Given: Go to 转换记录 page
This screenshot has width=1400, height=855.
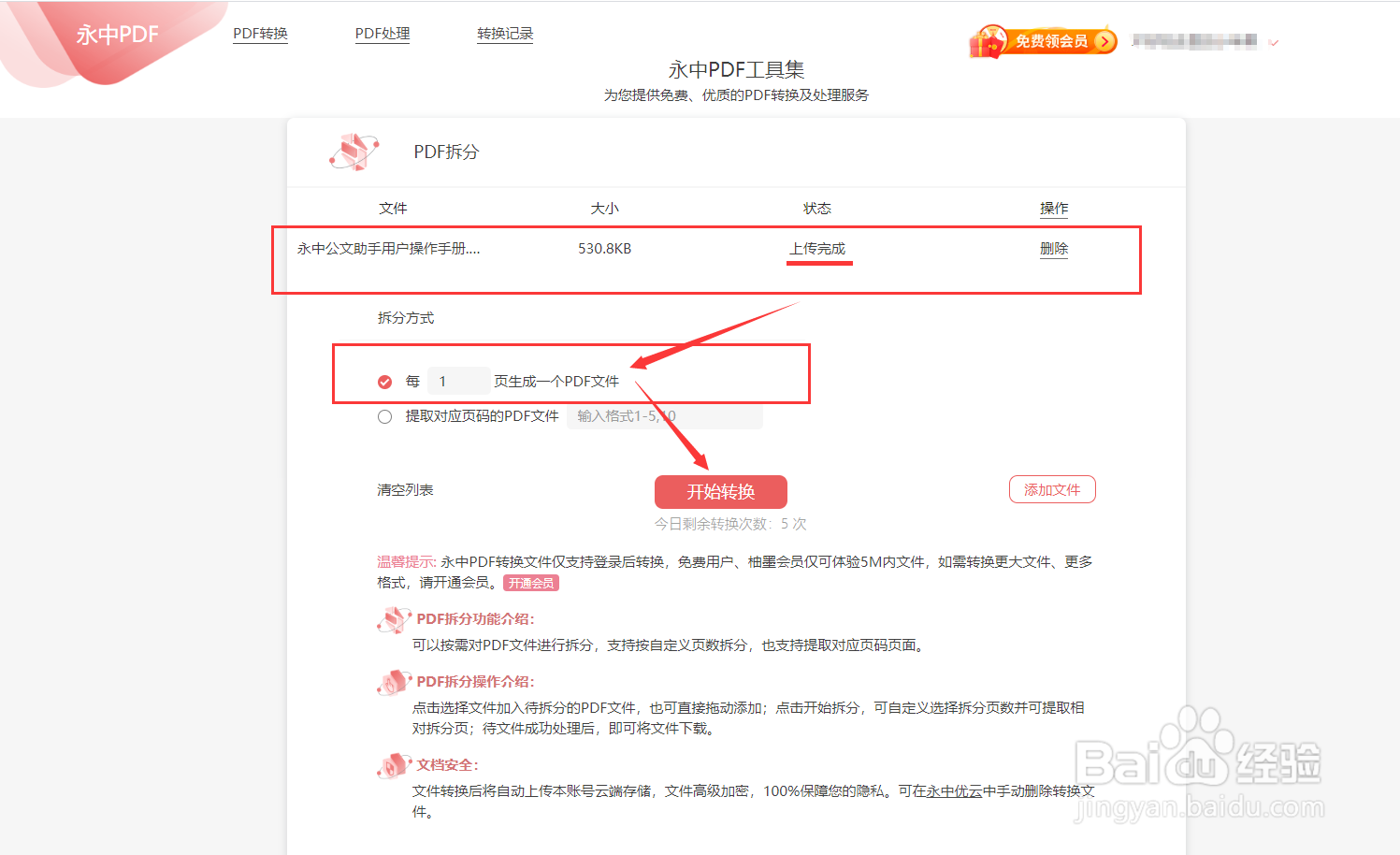Looking at the screenshot, I should click(x=505, y=34).
